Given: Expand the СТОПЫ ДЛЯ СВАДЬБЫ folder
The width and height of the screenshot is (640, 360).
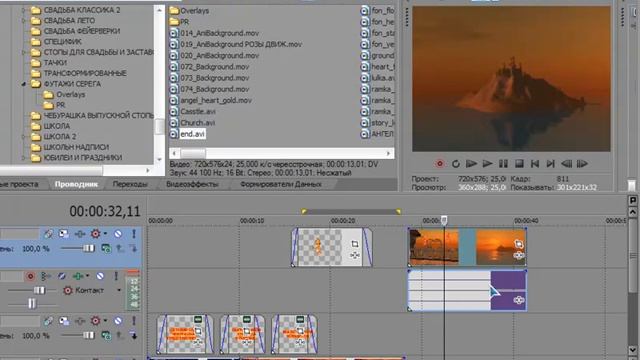Looking at the screenshot, I should (24, 52).
